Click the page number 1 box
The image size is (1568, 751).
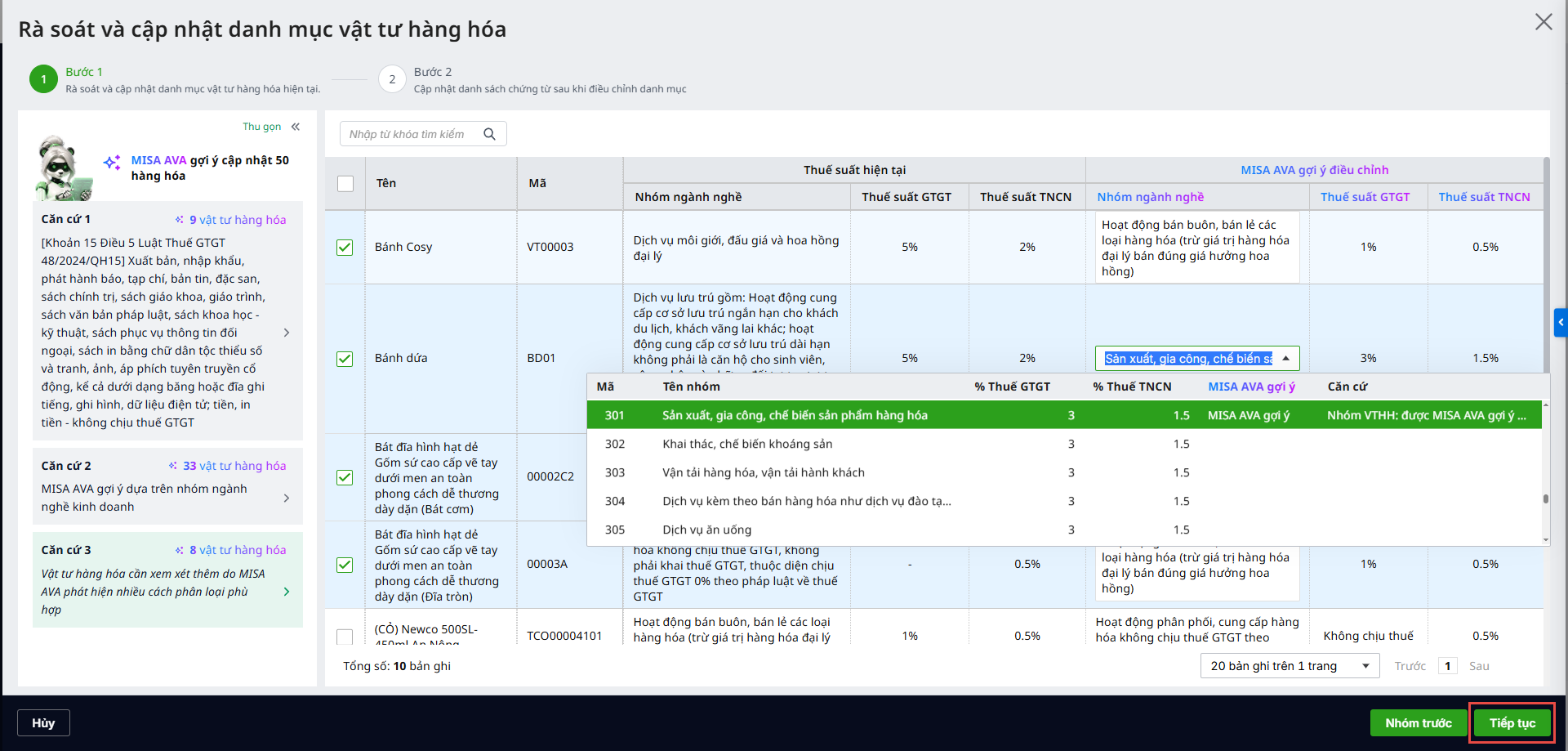click(1448, 666)
